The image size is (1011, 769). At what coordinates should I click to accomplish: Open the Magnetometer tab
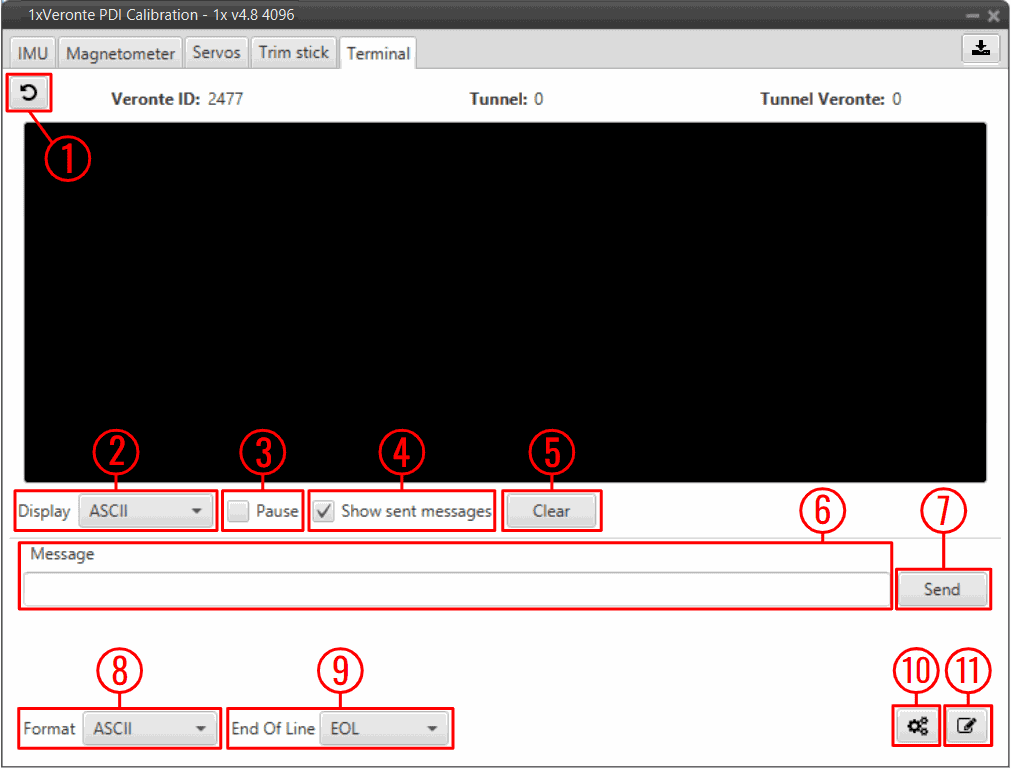pyautogui.click(x=120, y=53)
